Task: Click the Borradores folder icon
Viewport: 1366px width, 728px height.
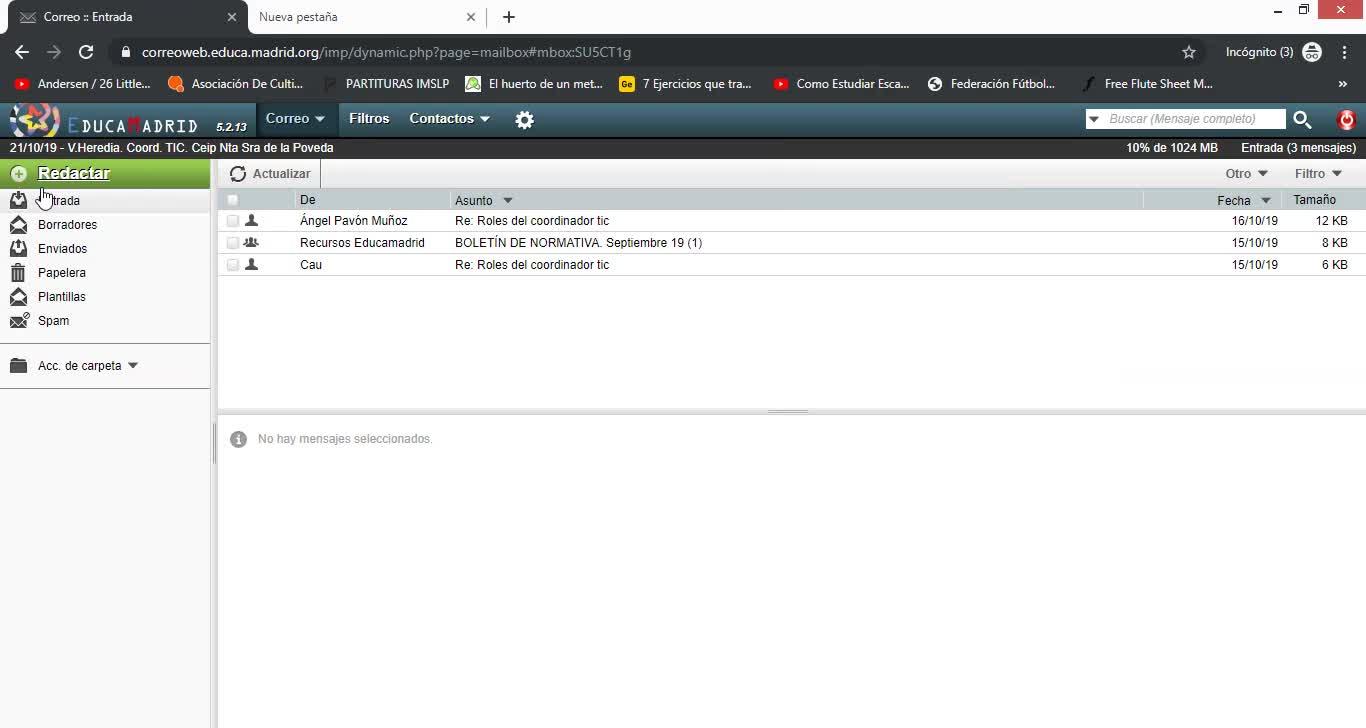Action: (18, 225)
